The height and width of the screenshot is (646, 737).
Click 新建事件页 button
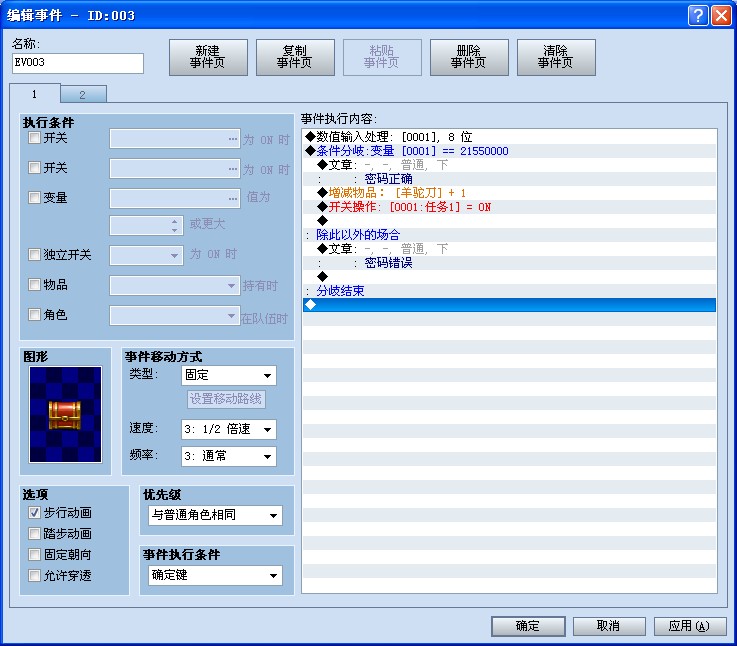tap(208, 57)
